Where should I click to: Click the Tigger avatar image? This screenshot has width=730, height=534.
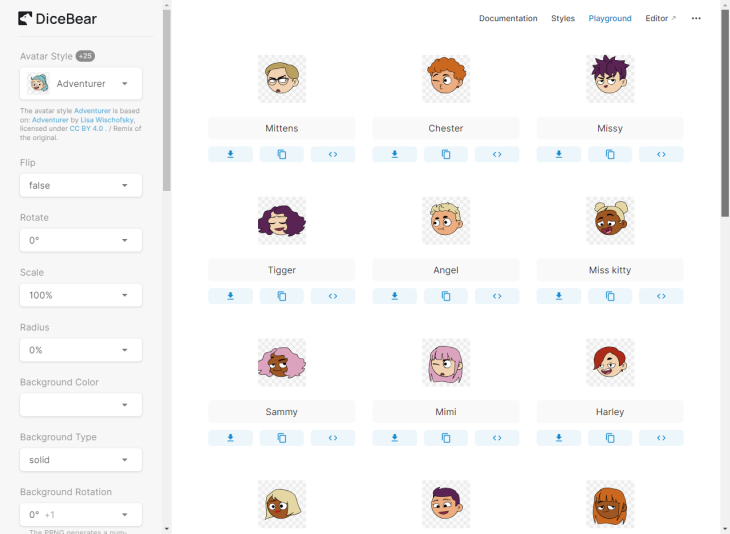(x=282, y=221)
